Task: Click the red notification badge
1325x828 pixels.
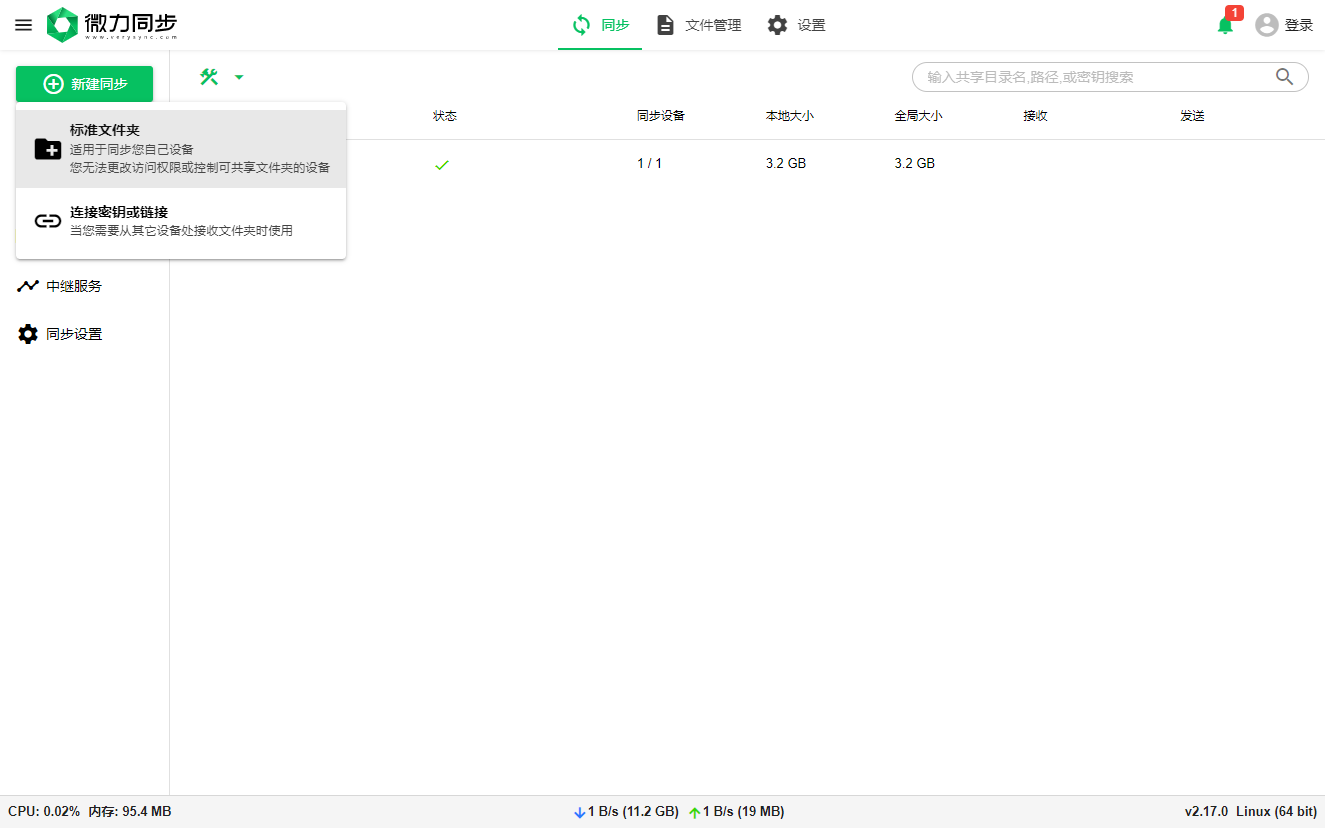Action: point(1234,13)
